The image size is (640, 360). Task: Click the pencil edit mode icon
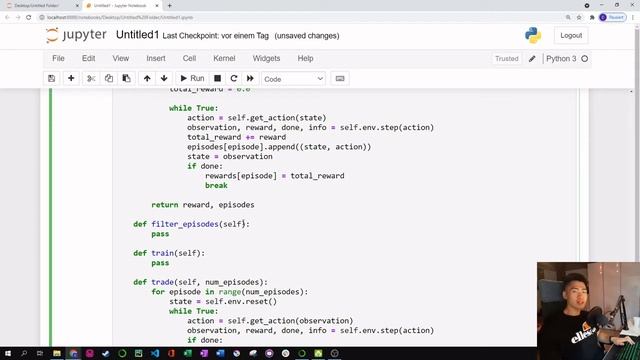coord(532,59)
